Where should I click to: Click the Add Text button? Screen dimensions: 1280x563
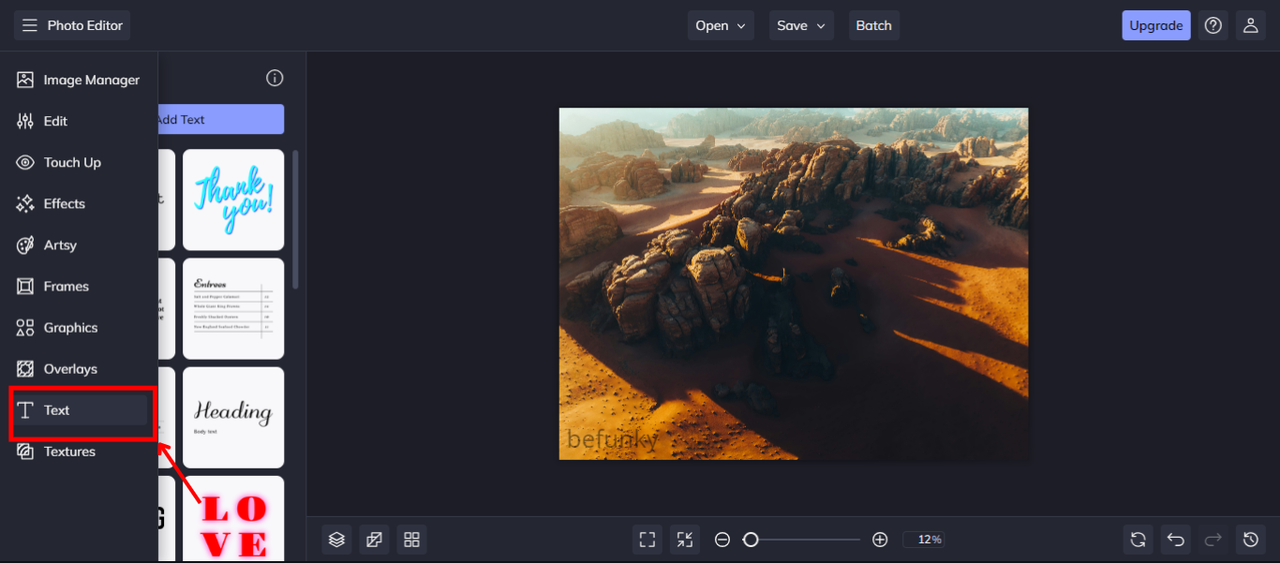(x=221, y=119)
